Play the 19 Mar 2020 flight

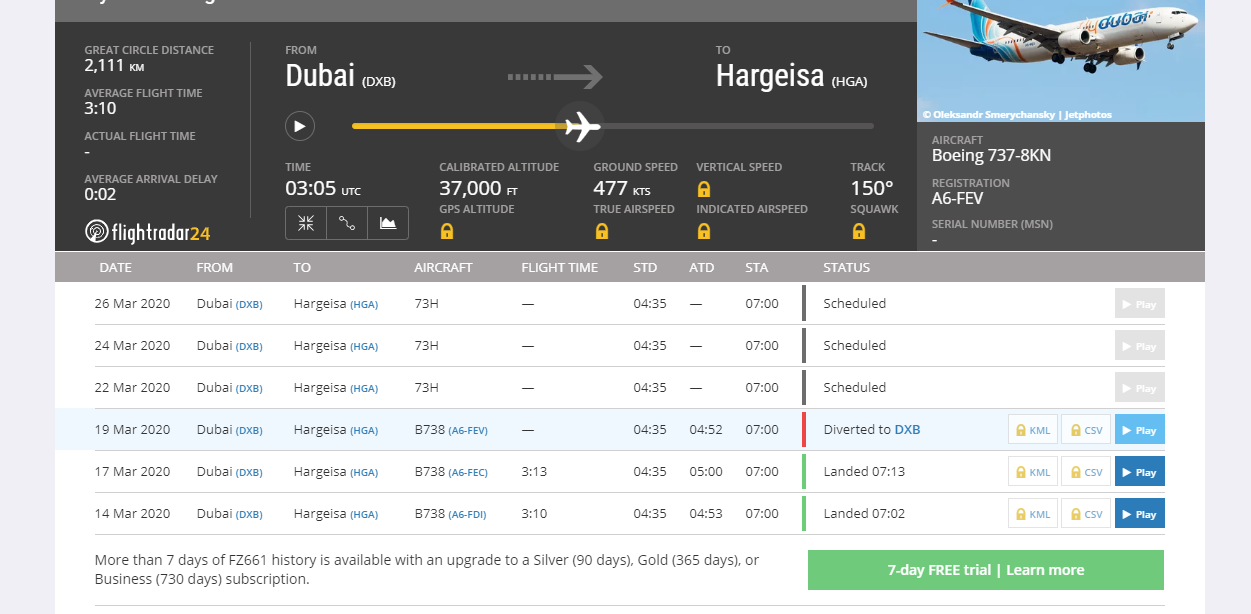(1140, 430)
